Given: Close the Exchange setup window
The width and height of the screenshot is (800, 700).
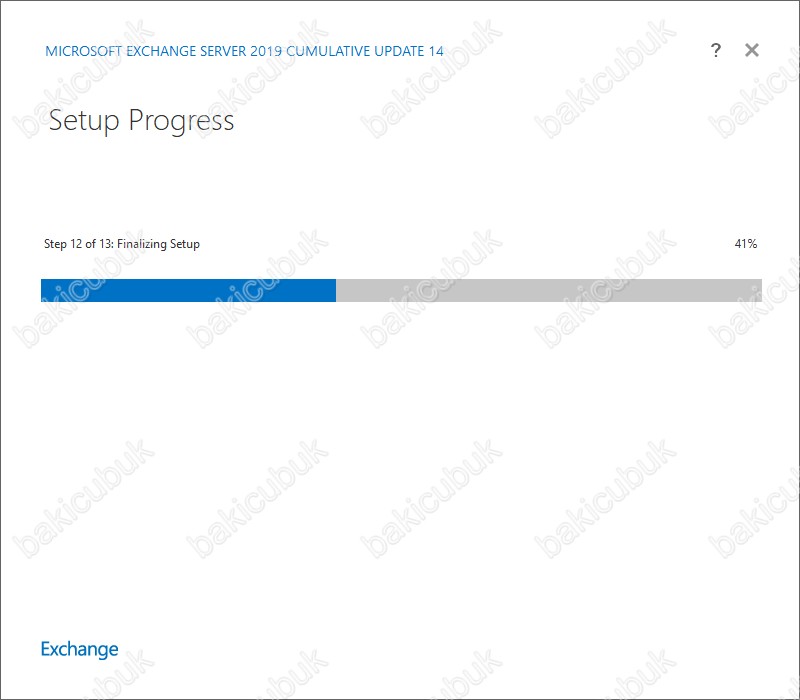Looking at the screenshot, I should [x=752, y=50].
